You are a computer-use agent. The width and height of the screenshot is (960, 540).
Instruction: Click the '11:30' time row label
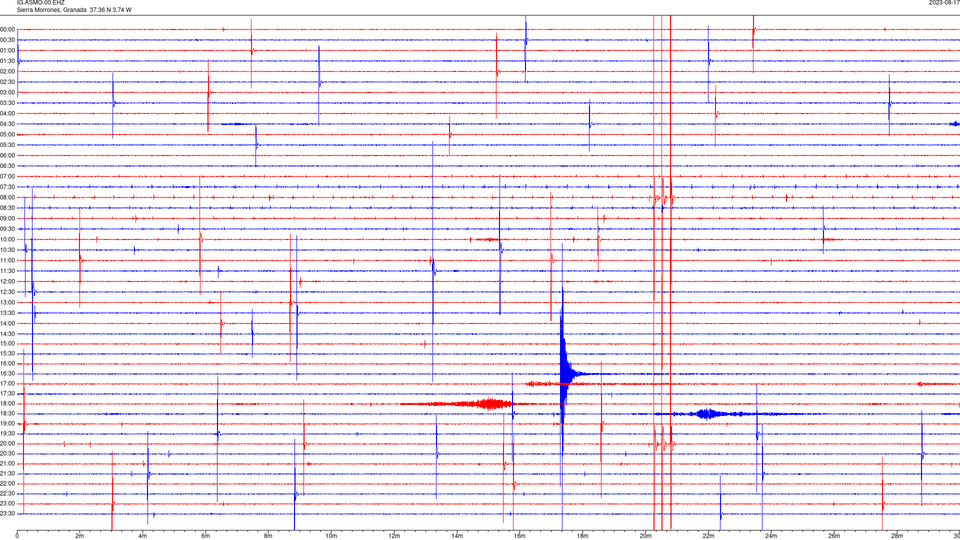(x=8, y=271)
